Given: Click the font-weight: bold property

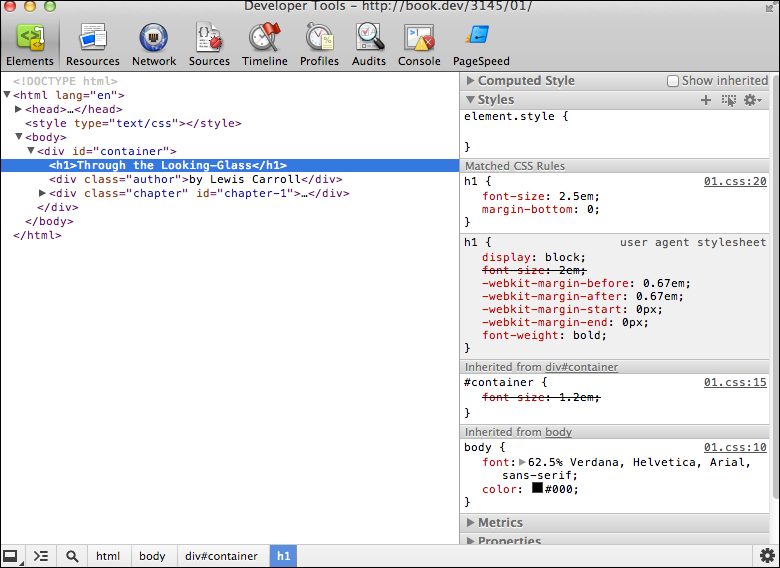Looking at the screenshot, I should [544, 335].
